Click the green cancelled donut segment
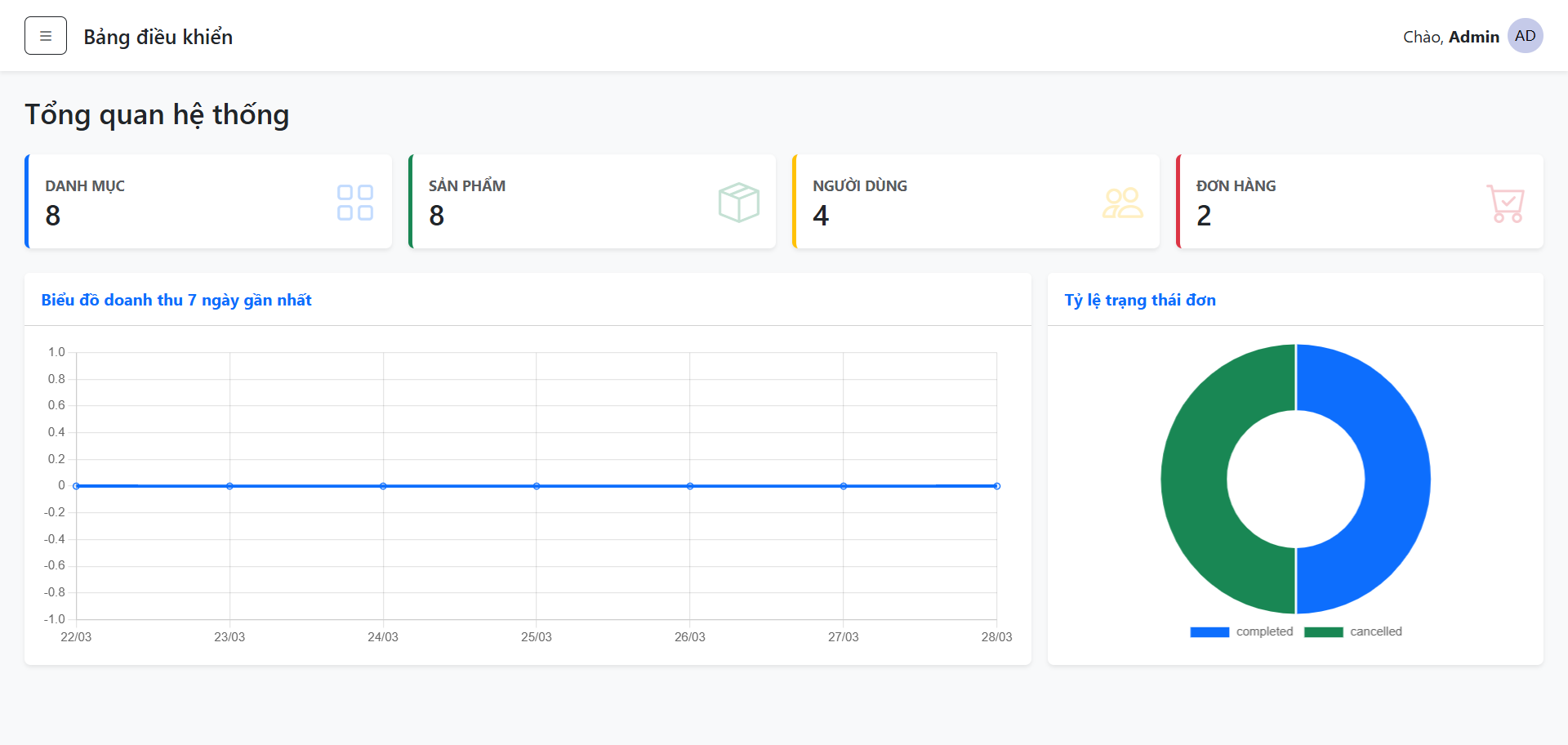 pyautogui.click(x=1195, y=479)
